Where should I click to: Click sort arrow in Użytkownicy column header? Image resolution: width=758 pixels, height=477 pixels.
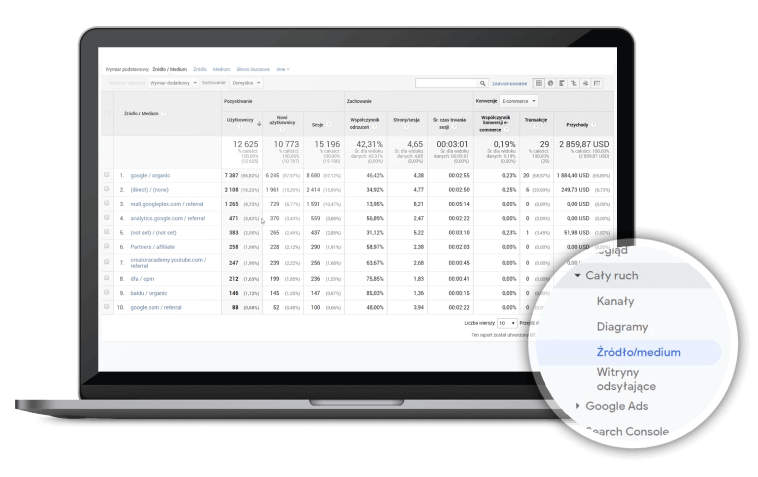[x=259, y=124]
